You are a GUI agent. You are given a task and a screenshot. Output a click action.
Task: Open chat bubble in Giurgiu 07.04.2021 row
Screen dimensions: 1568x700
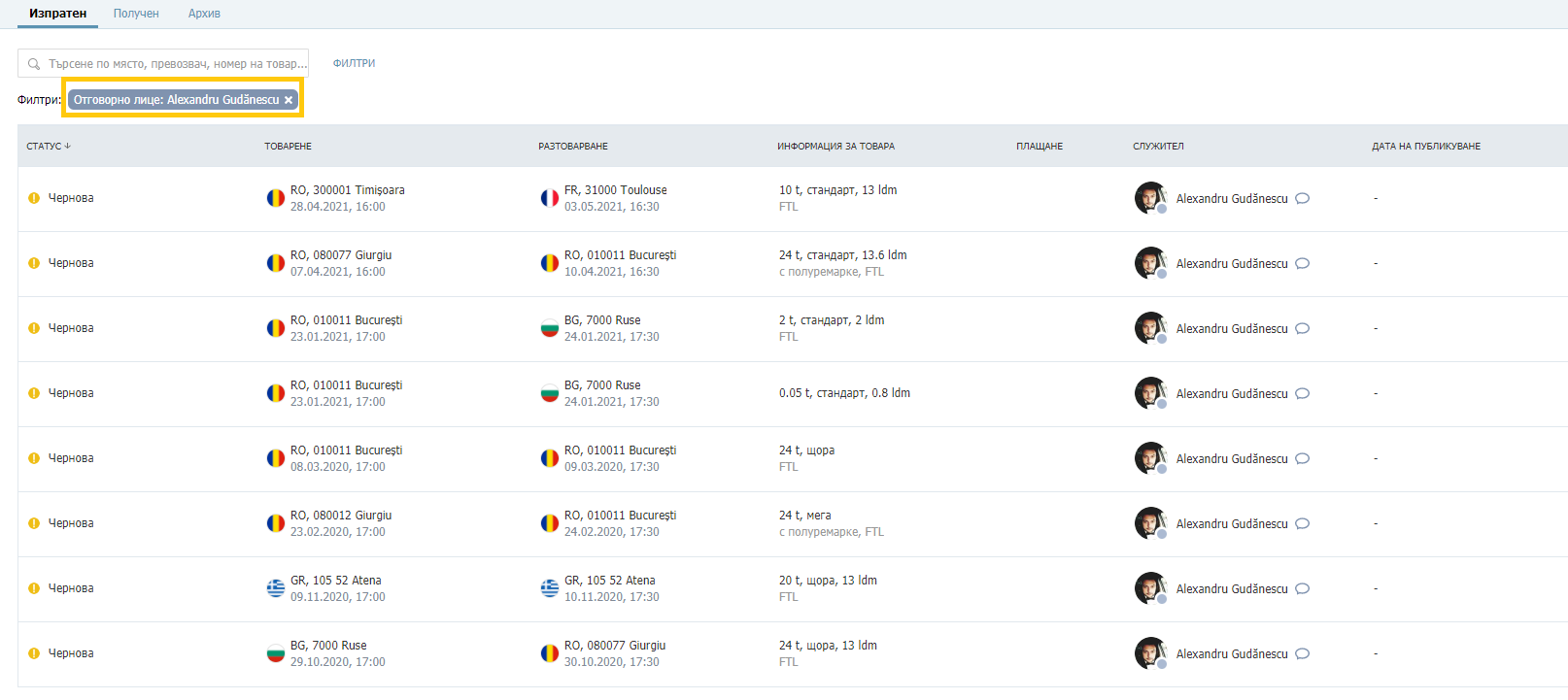(x=1303, y=263)
